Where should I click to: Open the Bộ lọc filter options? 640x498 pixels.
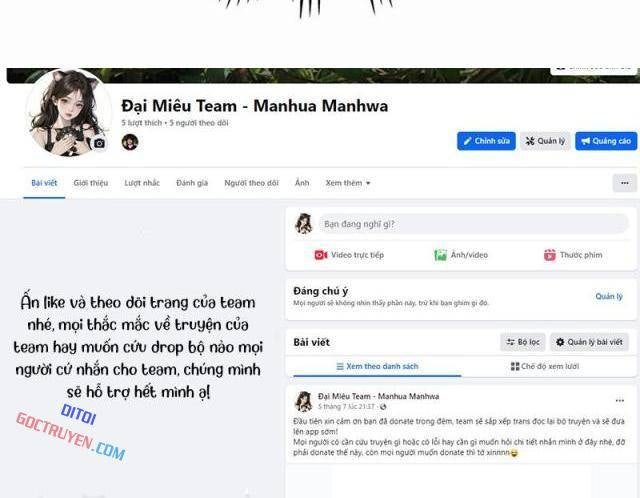point(523,342)
